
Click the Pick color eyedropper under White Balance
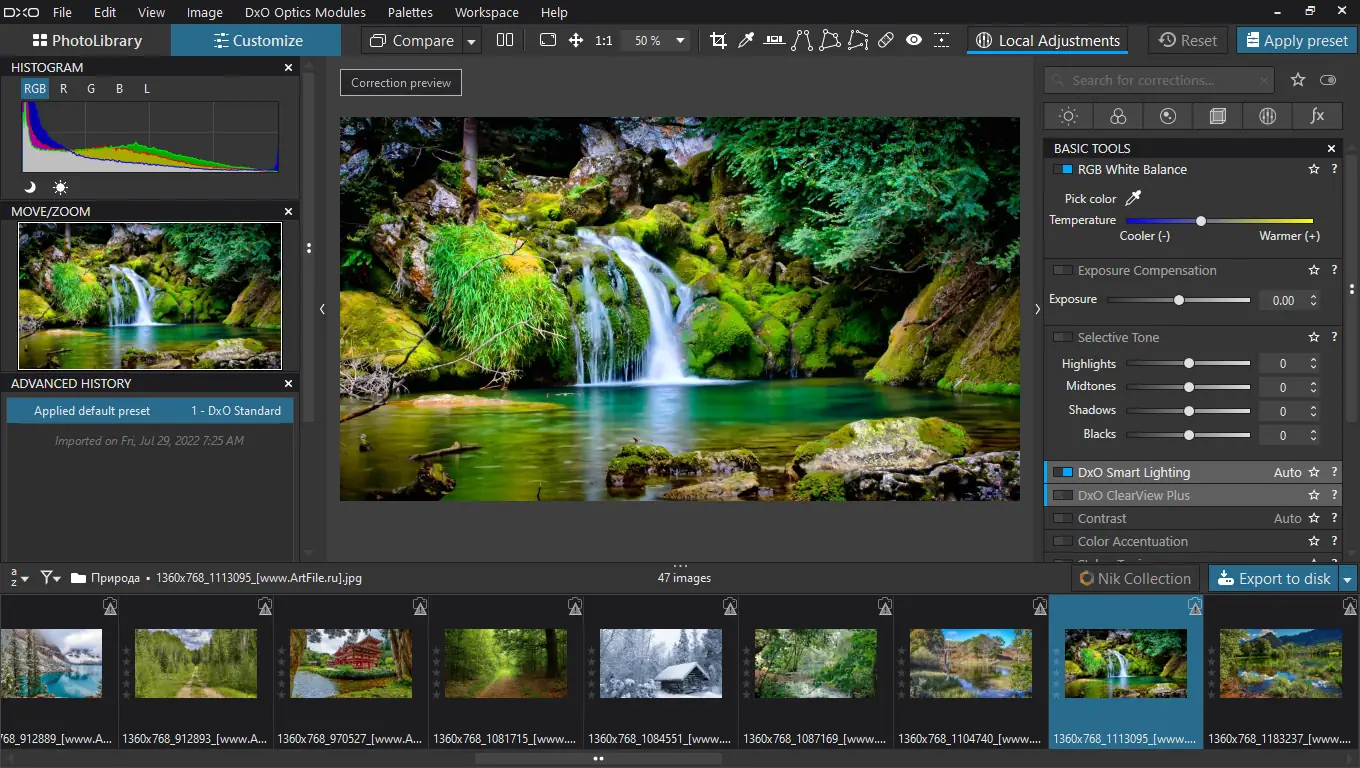[x=1133, y=198]
